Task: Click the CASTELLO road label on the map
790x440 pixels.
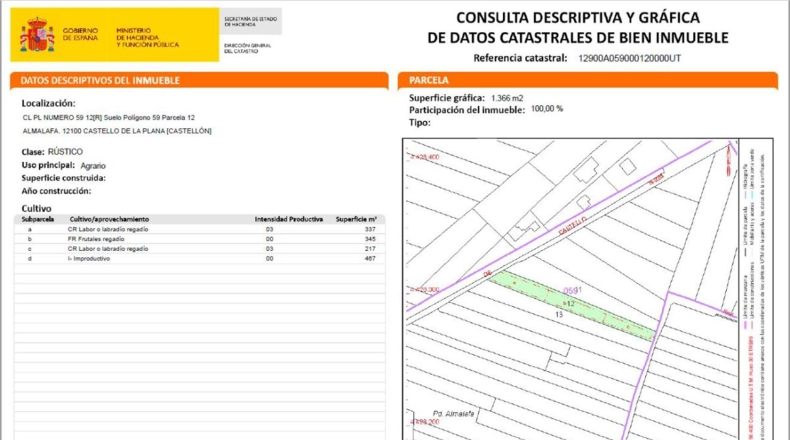Action: coord(573,226)
